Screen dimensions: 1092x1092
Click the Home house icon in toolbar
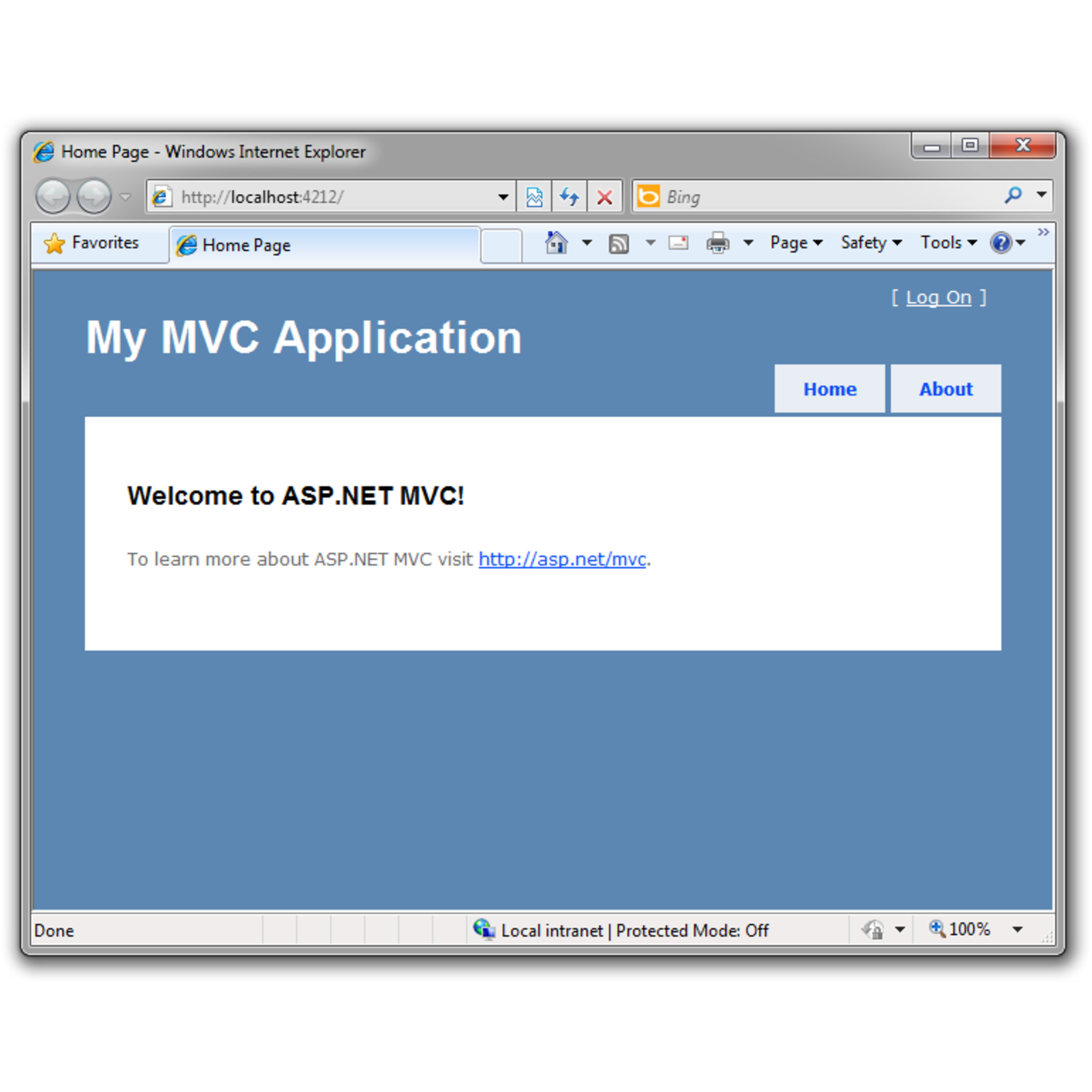[x=556, y=243]
